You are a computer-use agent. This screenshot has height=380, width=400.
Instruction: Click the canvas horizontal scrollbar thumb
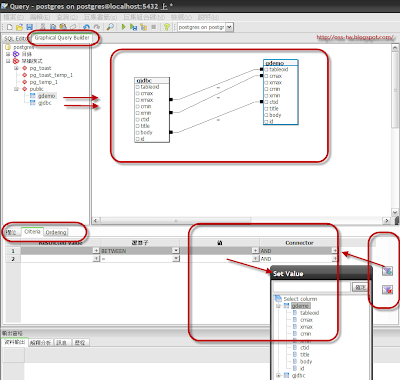coord(176,221)
